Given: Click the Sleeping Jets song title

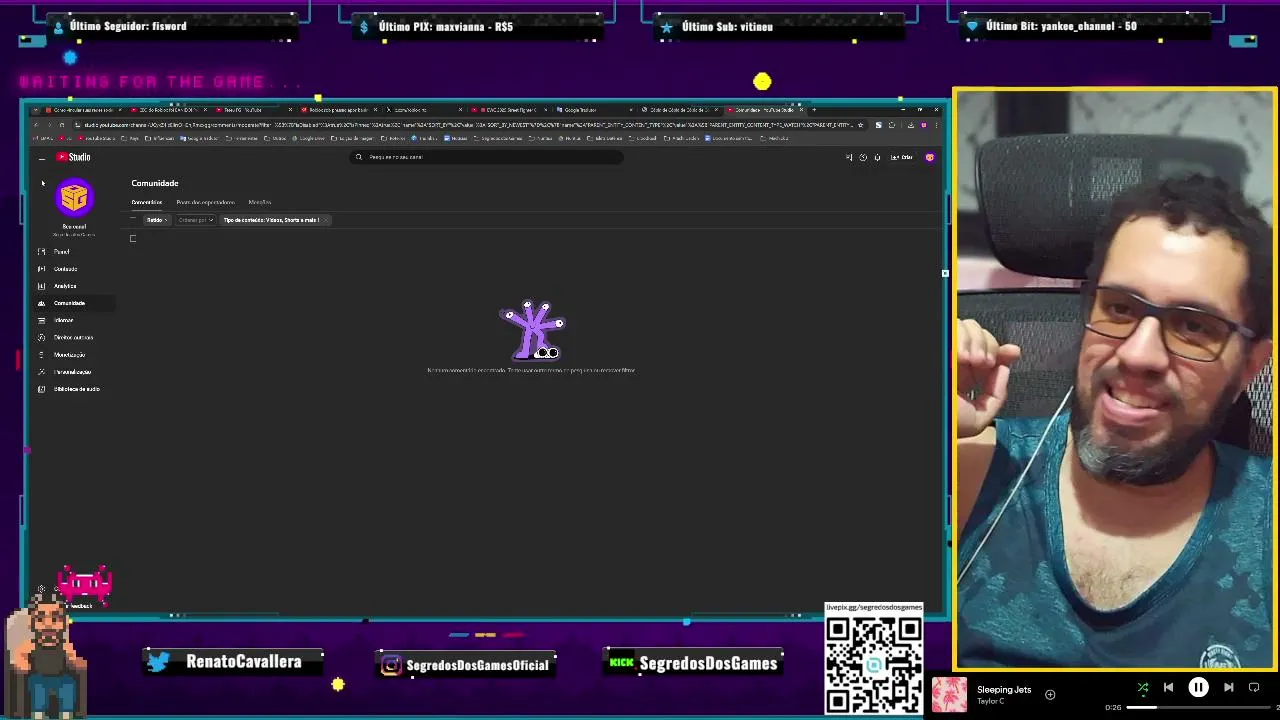Looking at the screenshot, I should [x=1004, y=690].
